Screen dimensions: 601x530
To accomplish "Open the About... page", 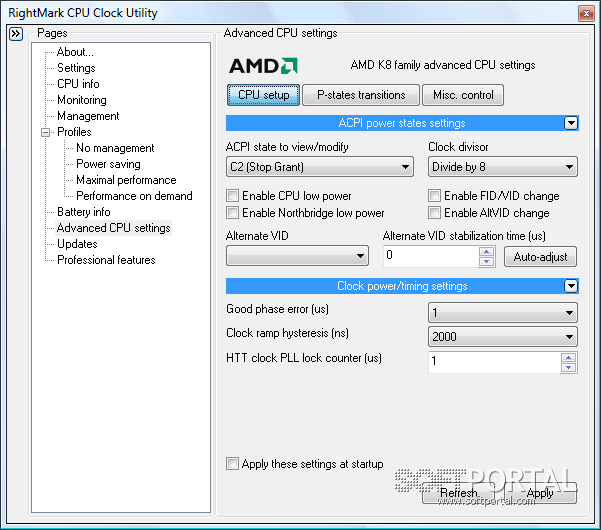I will (75, 52).
